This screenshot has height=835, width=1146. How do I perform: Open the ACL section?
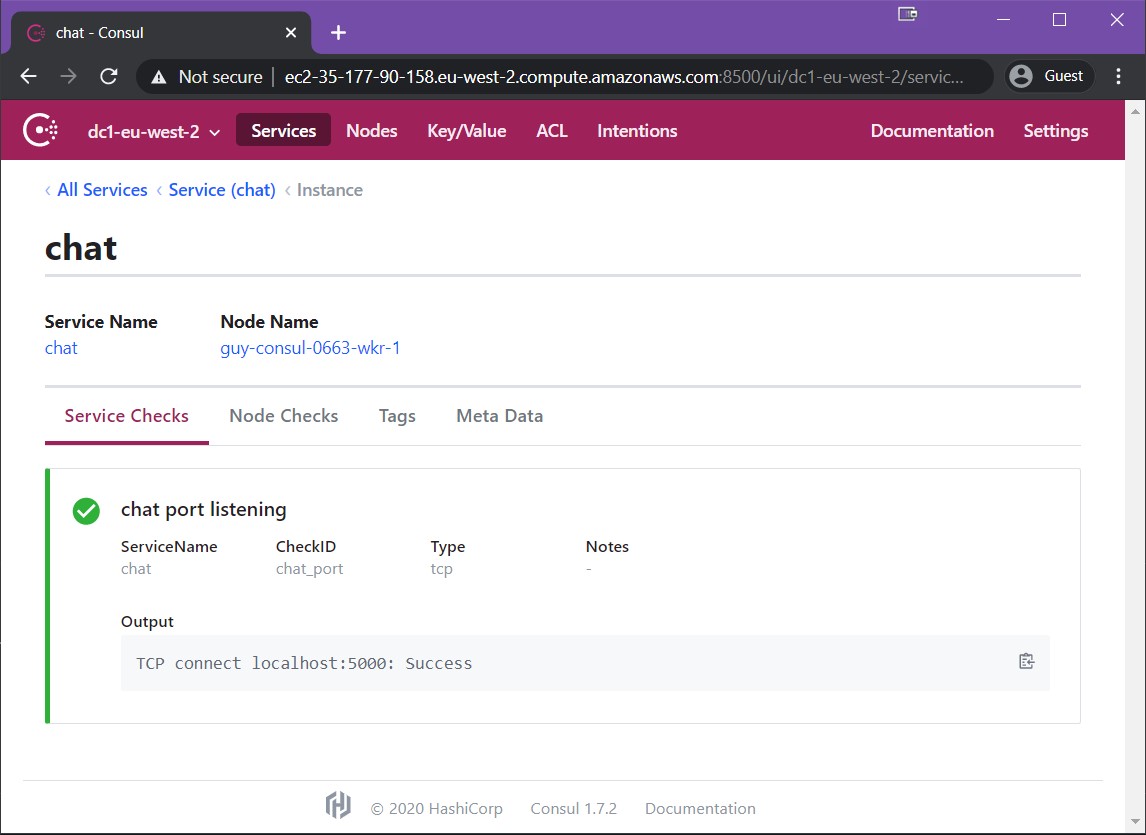pyautogui.click(x=552, y=130)
